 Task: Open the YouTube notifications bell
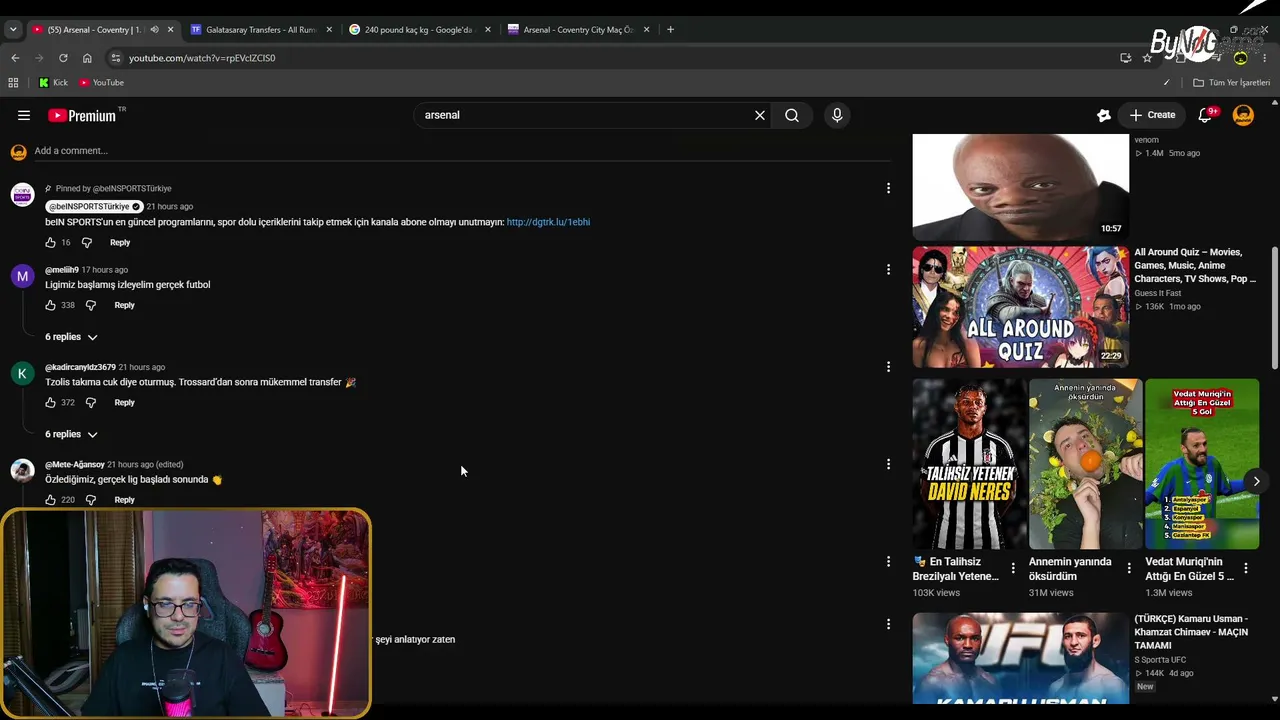(1206, 115)
